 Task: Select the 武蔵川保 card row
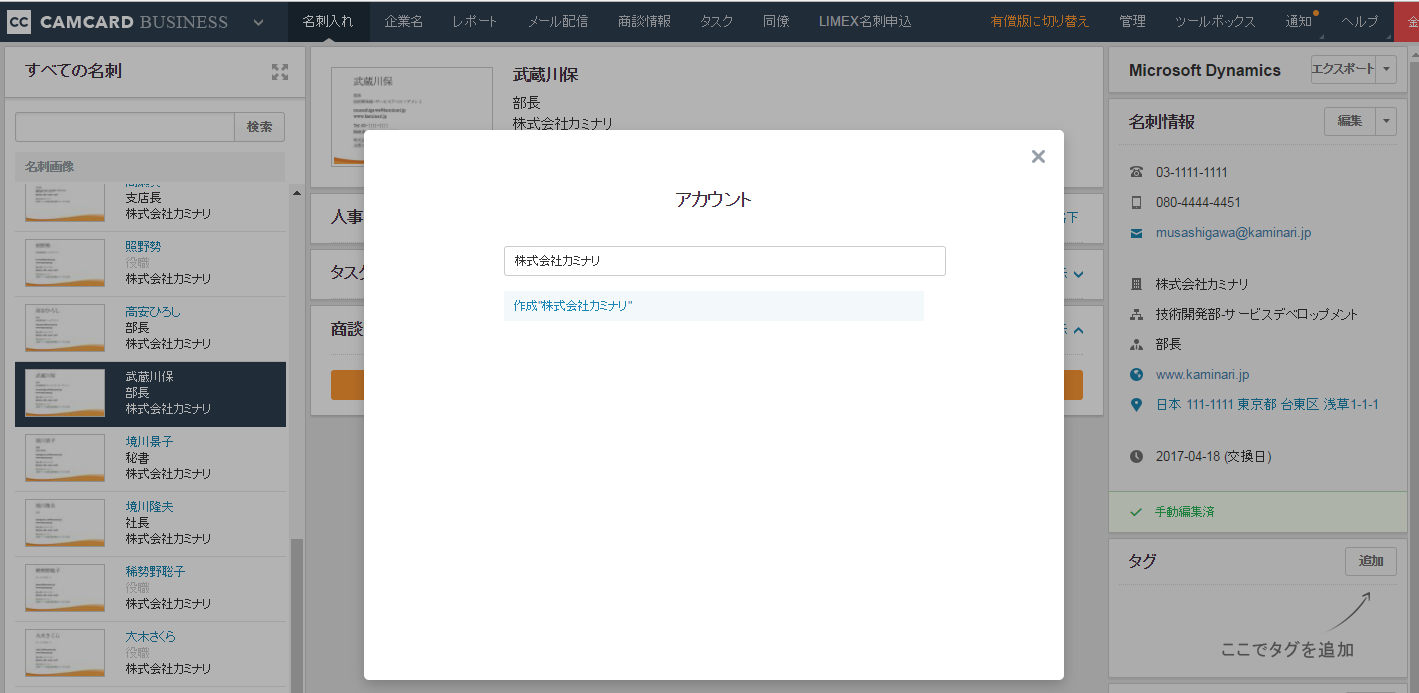pyautogui.click(x=150, y=394)
